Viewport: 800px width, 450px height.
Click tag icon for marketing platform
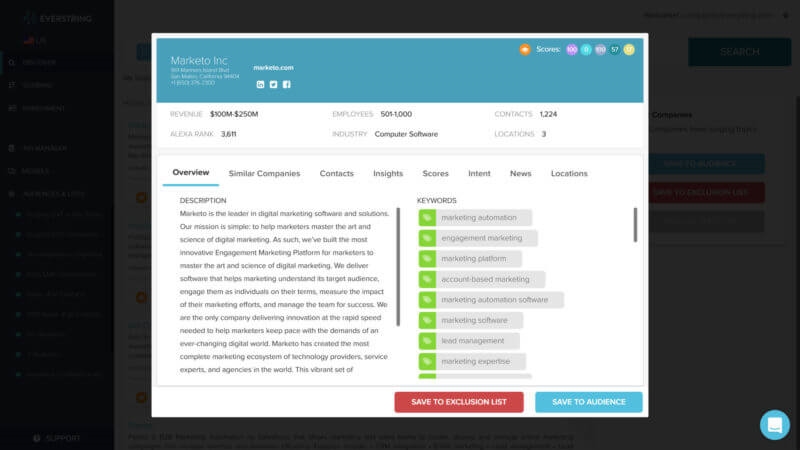tap(427, 259)
